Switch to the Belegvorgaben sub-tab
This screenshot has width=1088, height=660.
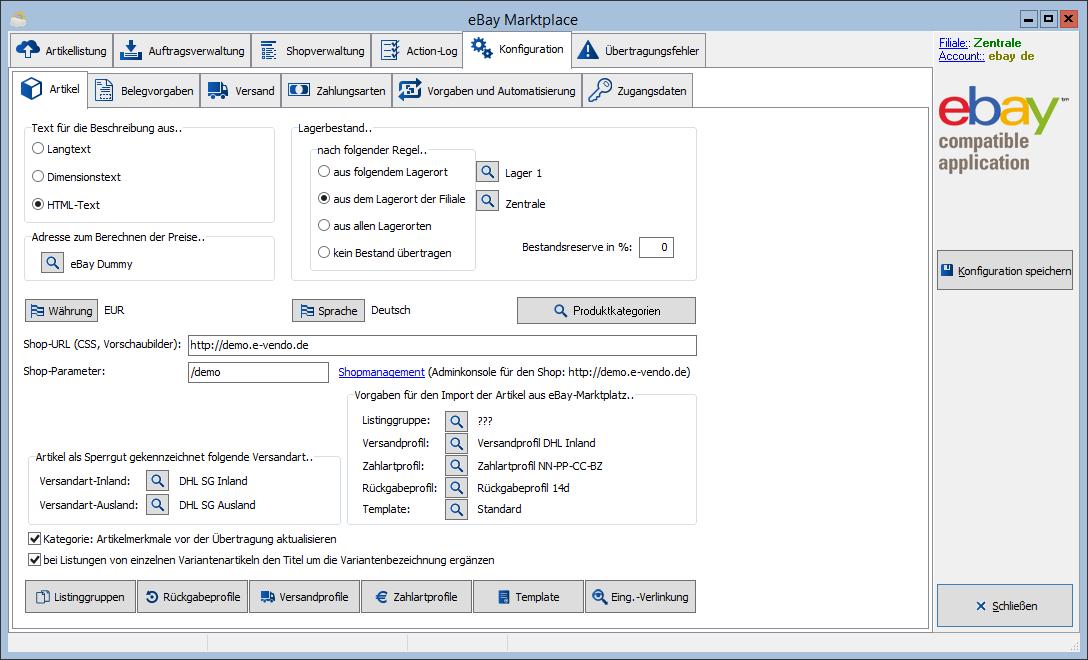pyautogui.click(x=144, y=90)
